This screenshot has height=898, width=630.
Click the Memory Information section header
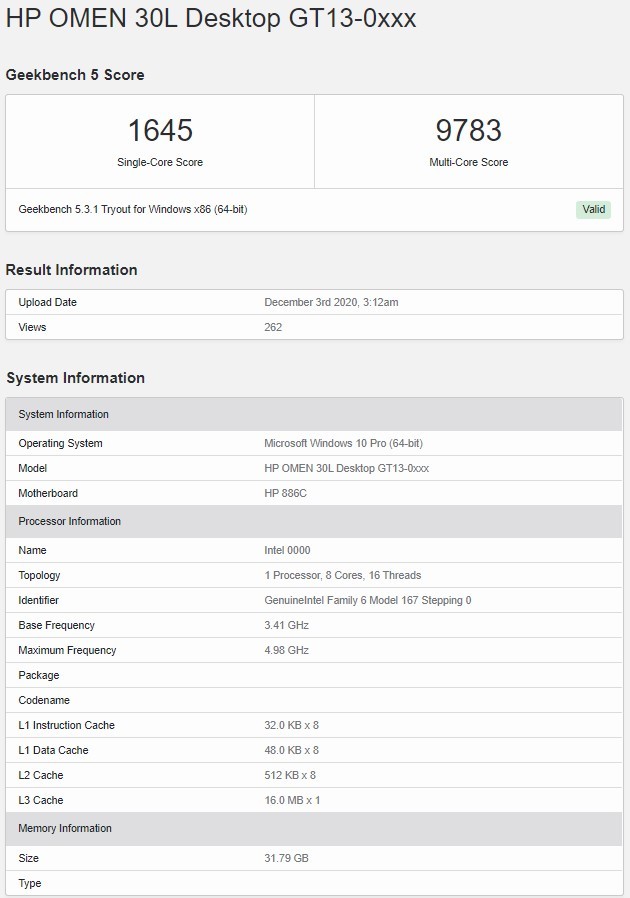pos(314,828)
